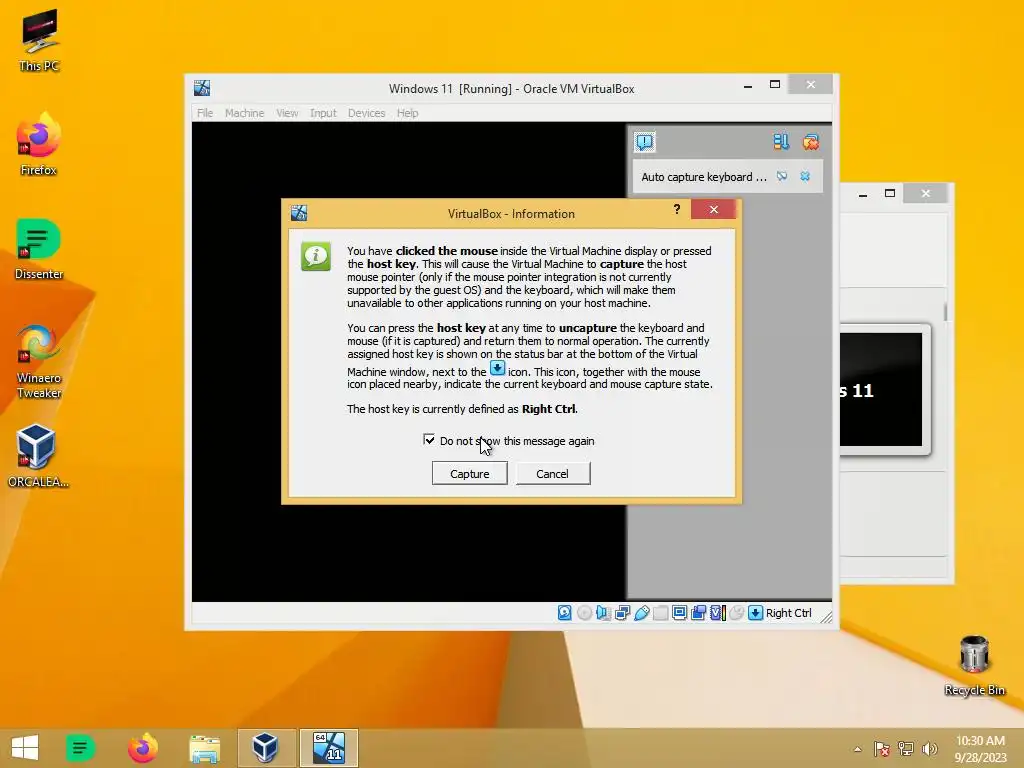The image size is (1024, 768).
Task: Click the VirtualBox window title bar icon
Action: click(202, 88)
